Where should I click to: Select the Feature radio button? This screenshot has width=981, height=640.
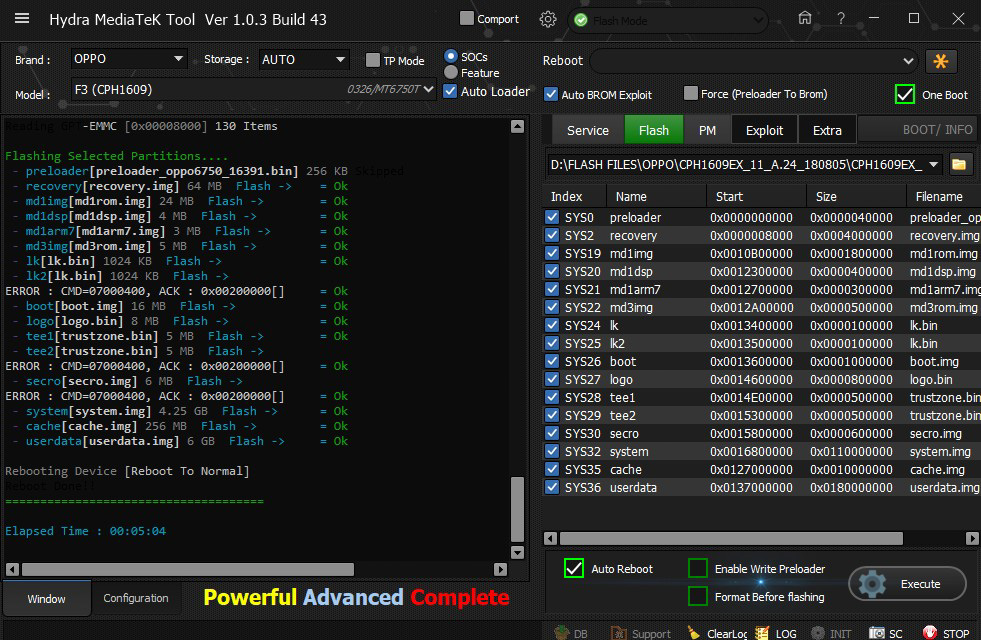[450, 72]
